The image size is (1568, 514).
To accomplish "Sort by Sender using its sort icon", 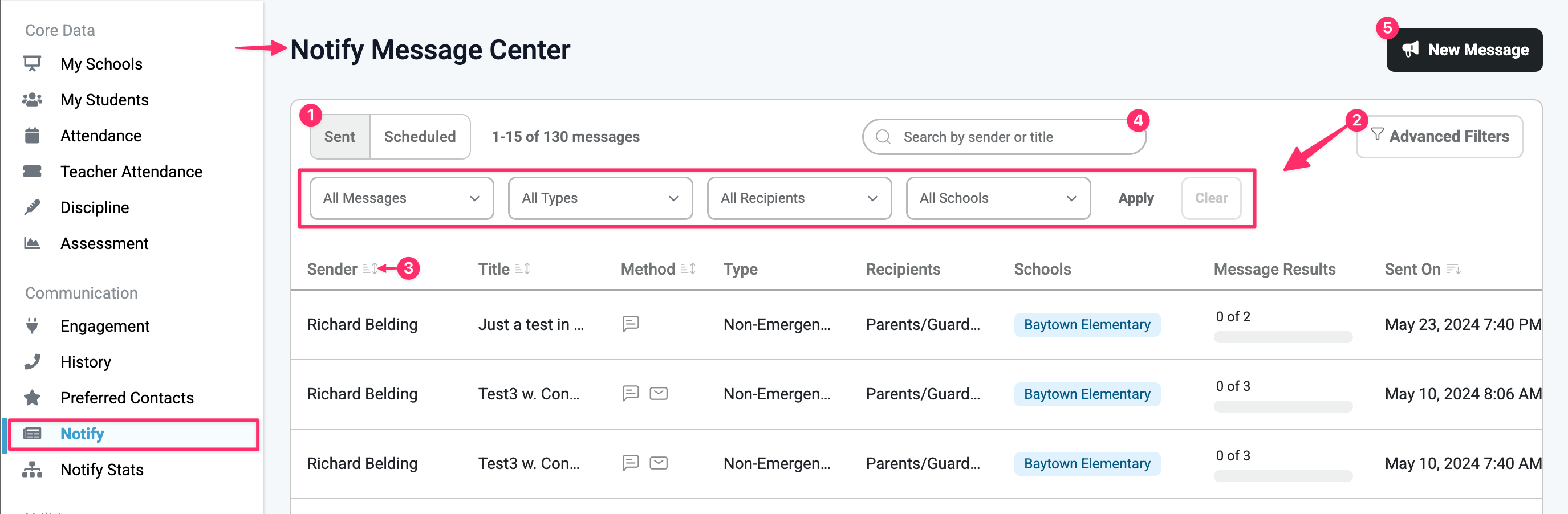I will pos(370,269).
